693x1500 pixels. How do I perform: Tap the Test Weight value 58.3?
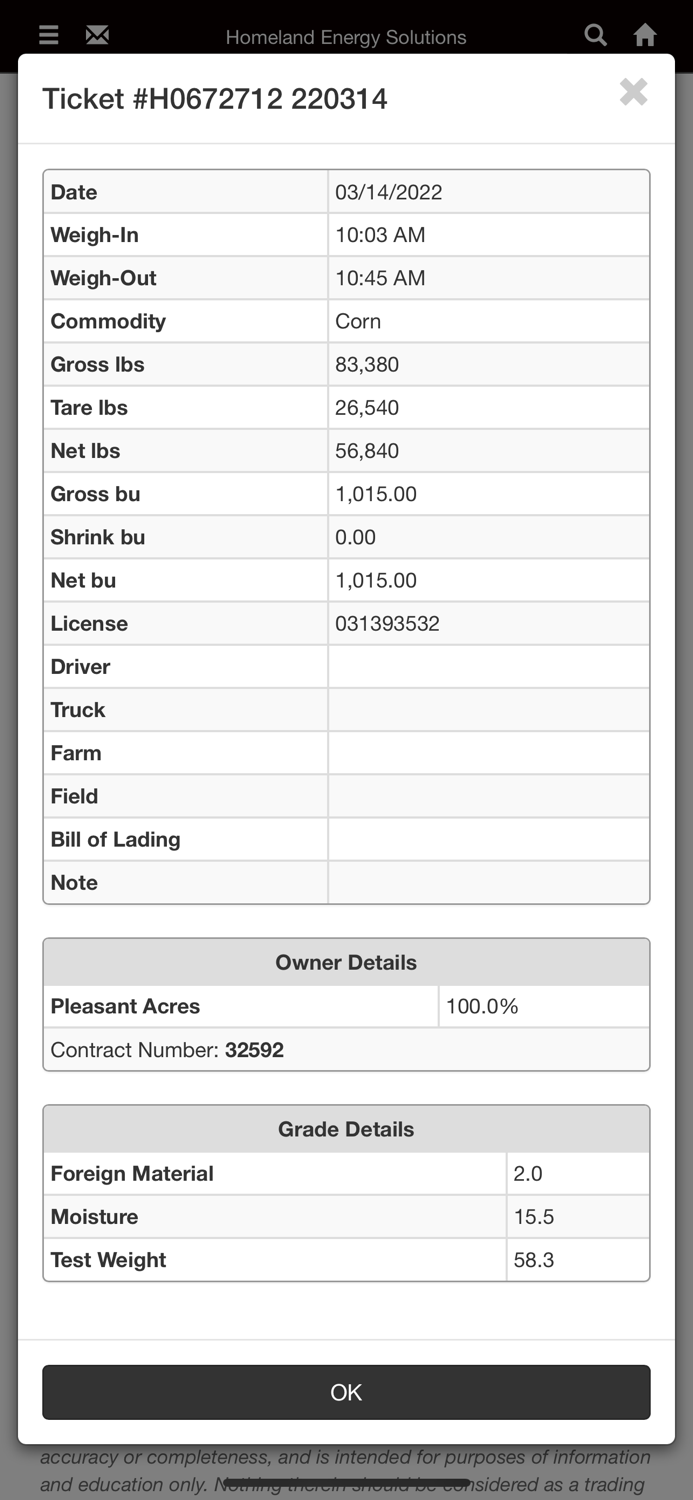(x=534, y=1260)
